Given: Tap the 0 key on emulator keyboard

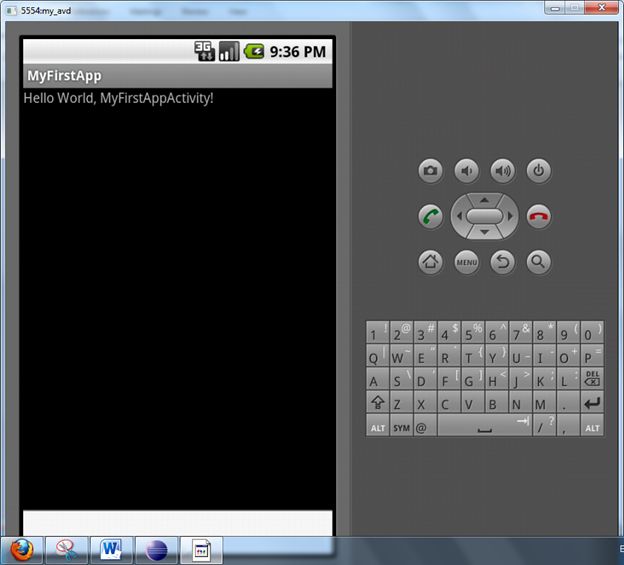Looking at the screenshot, I should pos(592,332).
